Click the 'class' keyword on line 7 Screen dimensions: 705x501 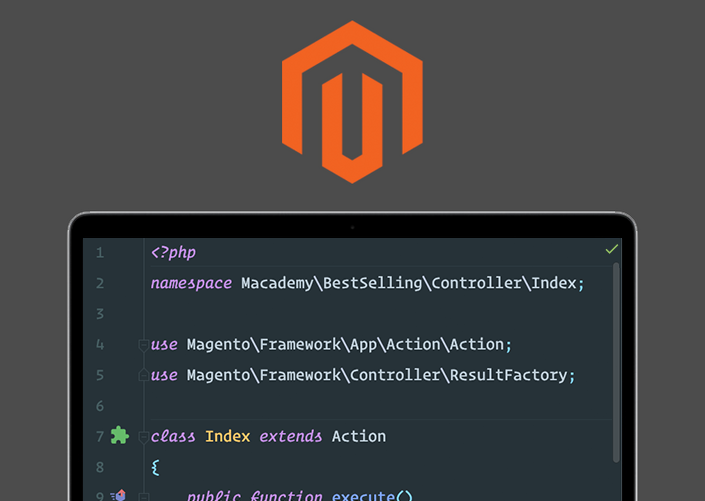[x=173, y=437]
